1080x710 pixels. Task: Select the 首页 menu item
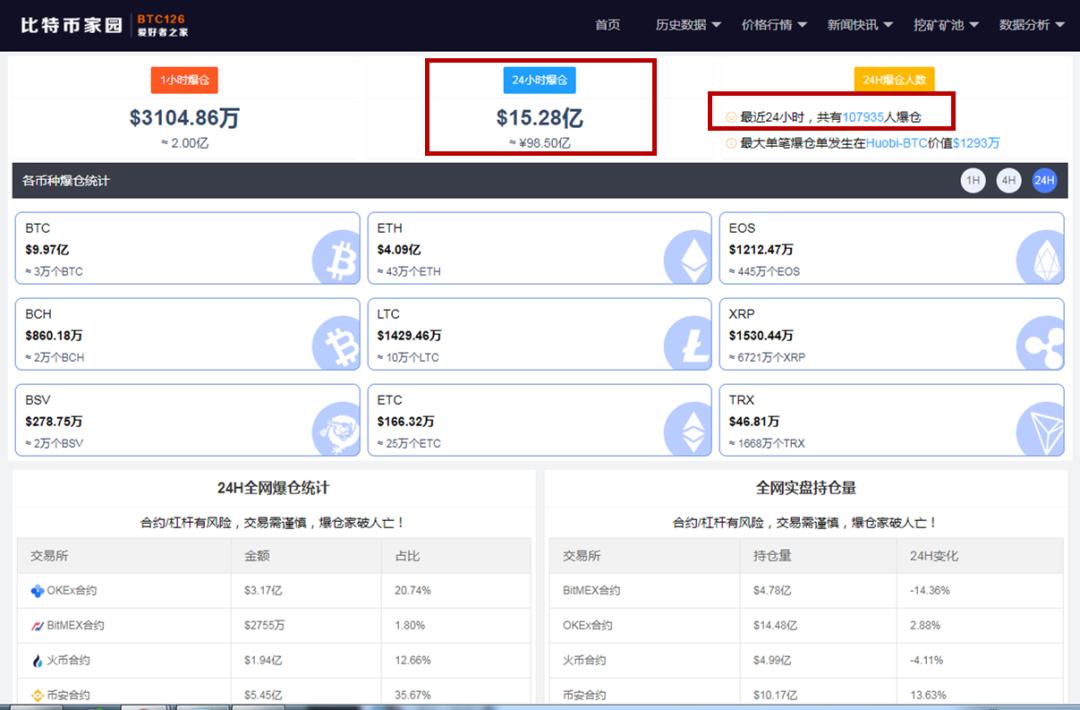(x=607, y=25)
